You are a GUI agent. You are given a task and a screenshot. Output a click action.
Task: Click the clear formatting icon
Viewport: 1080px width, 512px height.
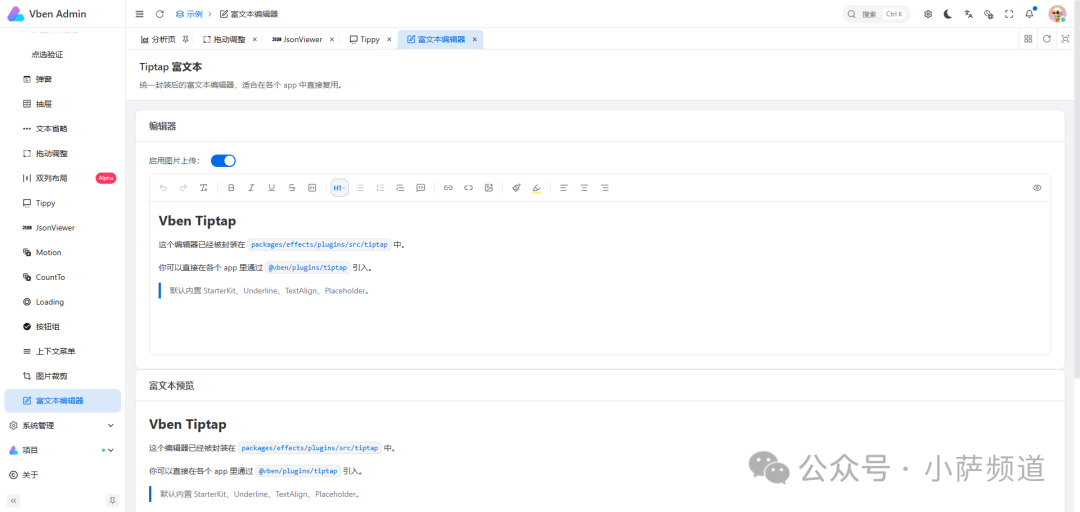pos(203,187)
